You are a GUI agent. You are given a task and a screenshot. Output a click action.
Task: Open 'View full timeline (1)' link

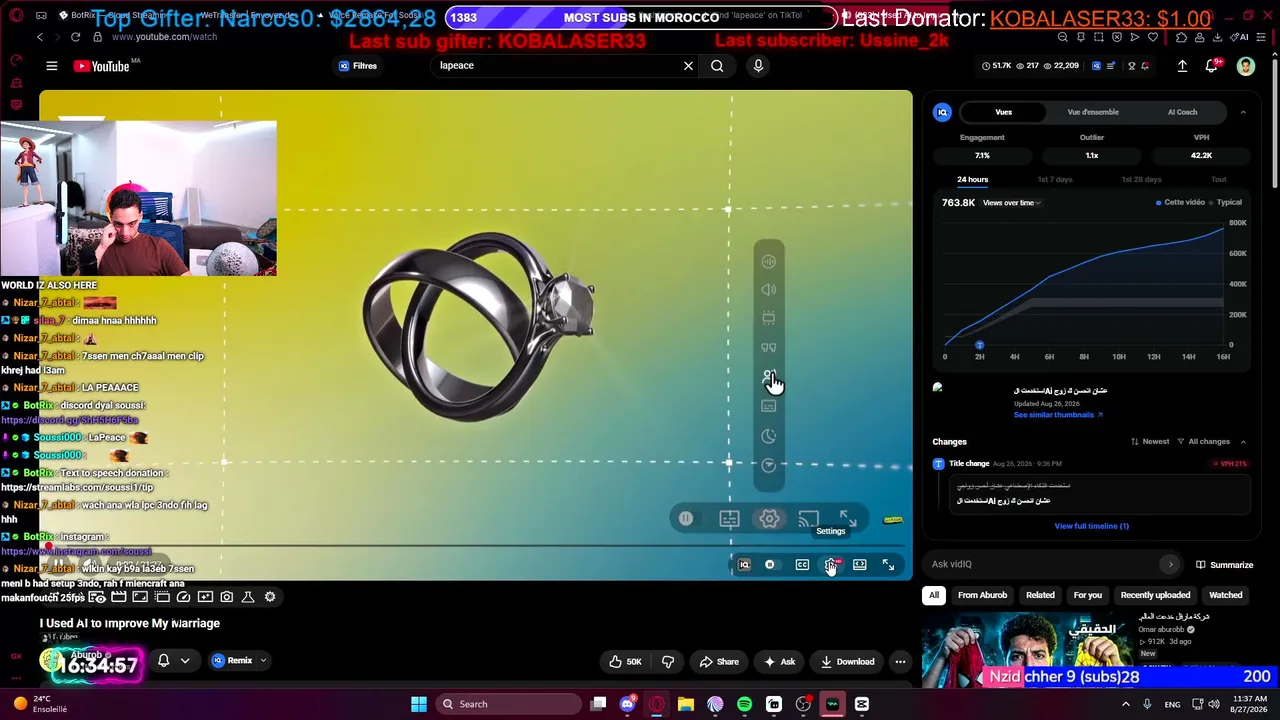point(1091,526)
